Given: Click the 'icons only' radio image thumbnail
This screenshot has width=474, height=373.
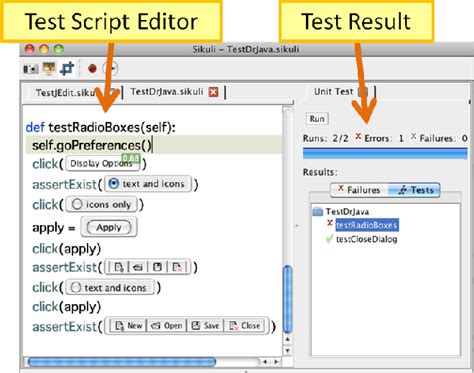Looking at the screenshot, I should click(101, 204).
